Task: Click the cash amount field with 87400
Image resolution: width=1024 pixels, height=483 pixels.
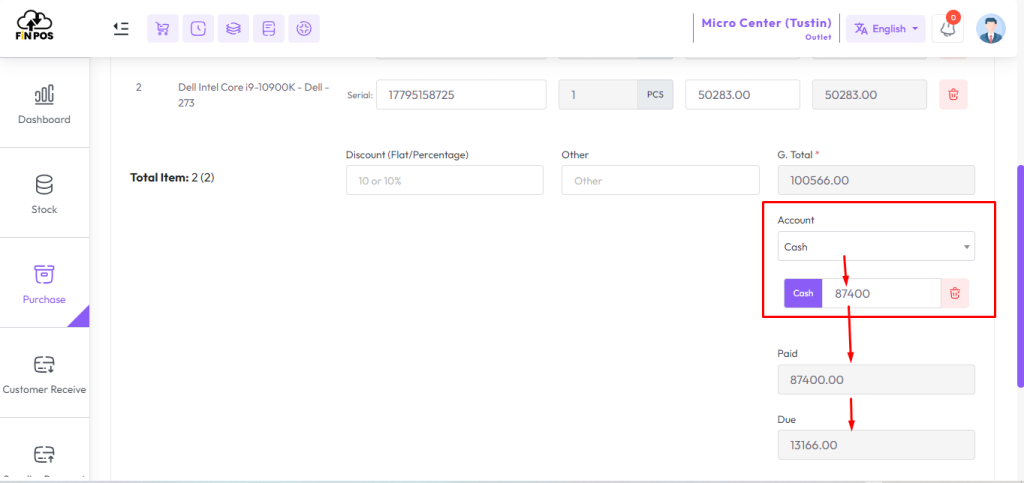Action: coord(881,293)
